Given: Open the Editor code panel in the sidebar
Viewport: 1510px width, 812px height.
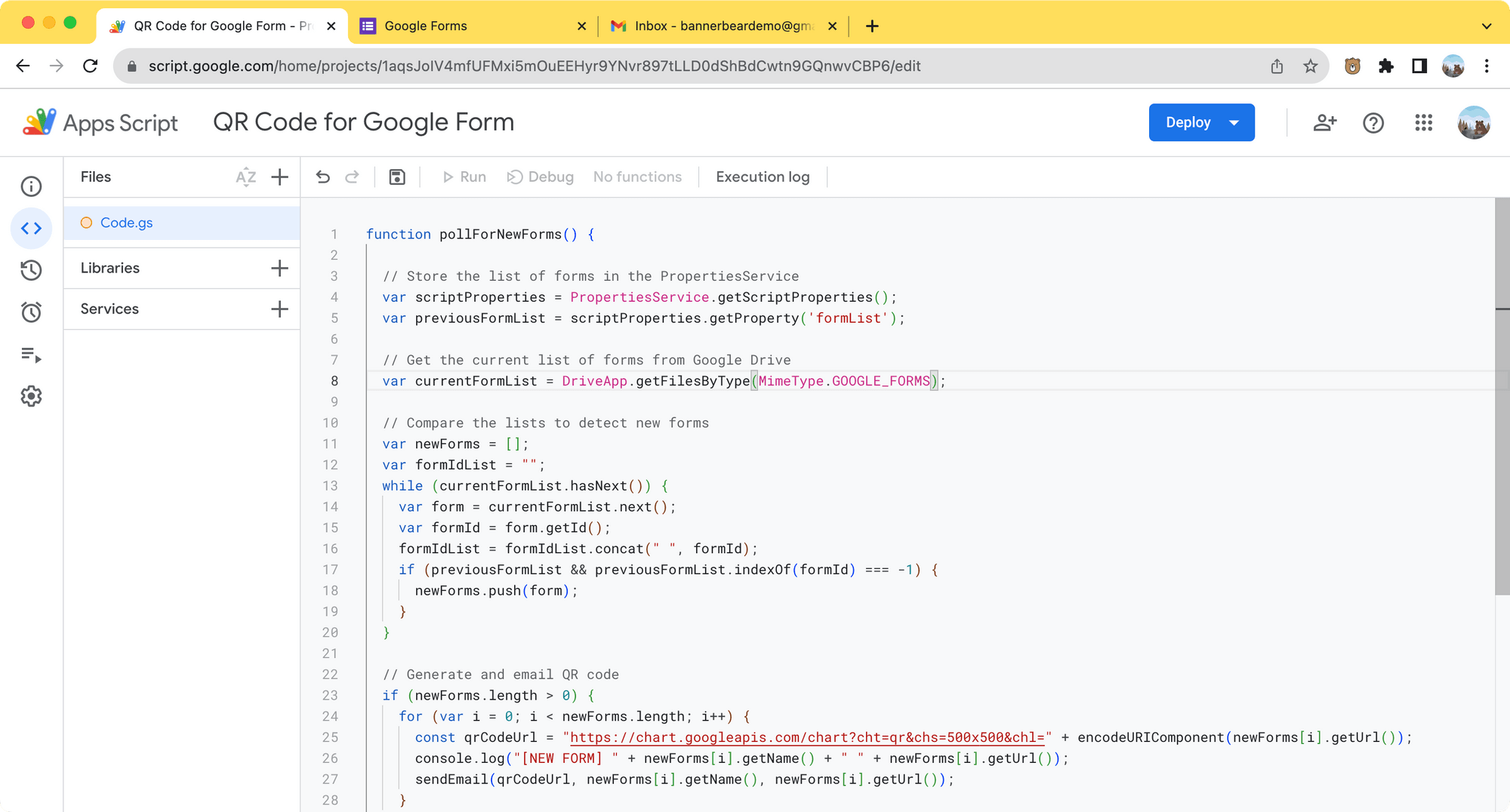Looking at the screenshot, I should (31, 228).
